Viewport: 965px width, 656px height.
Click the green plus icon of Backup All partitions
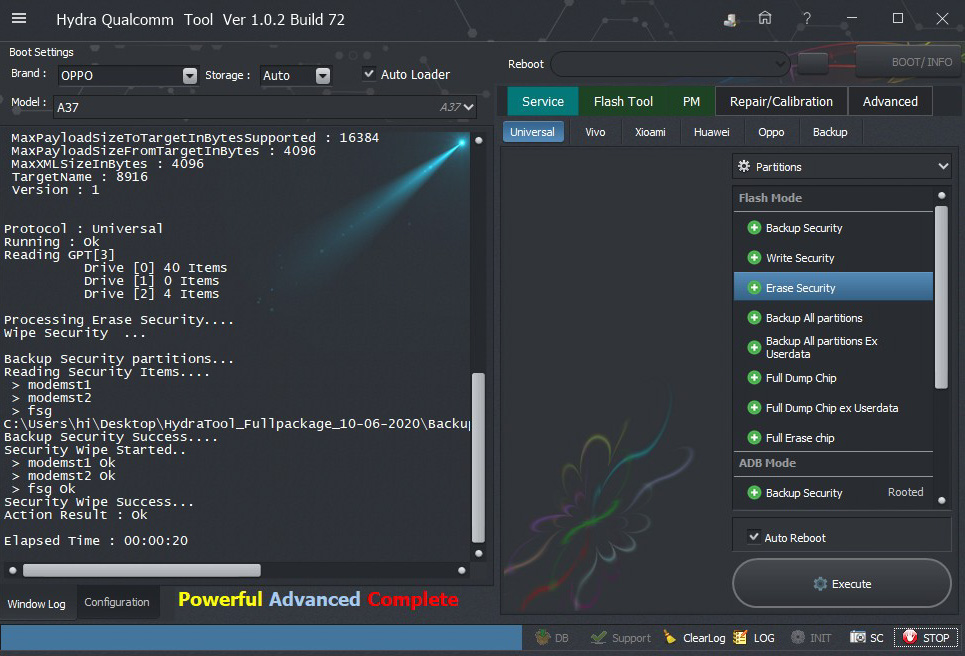(x=754, y=318)
